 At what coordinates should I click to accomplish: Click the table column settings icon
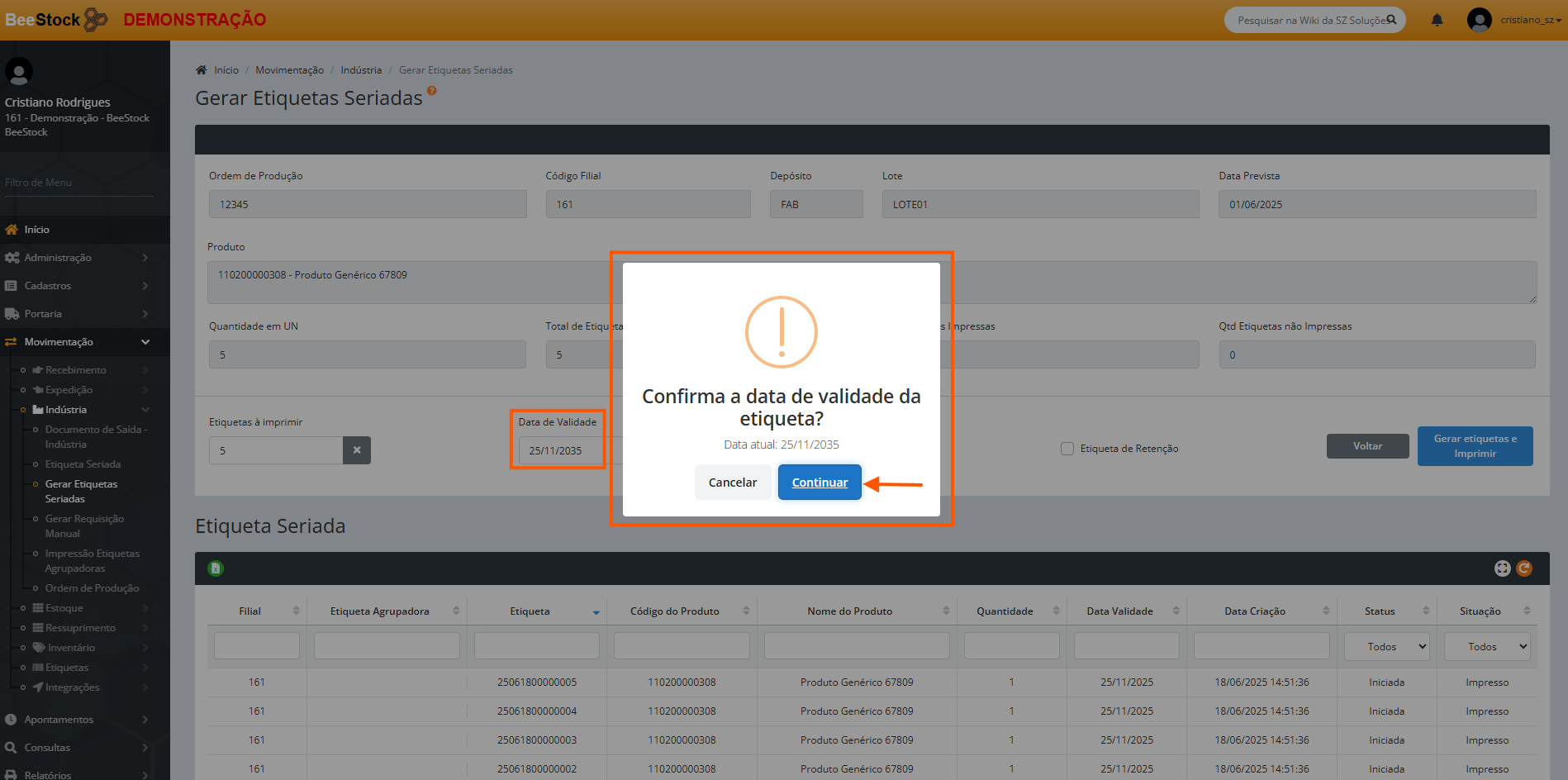pyautogui.click(x=1502, y=568)
